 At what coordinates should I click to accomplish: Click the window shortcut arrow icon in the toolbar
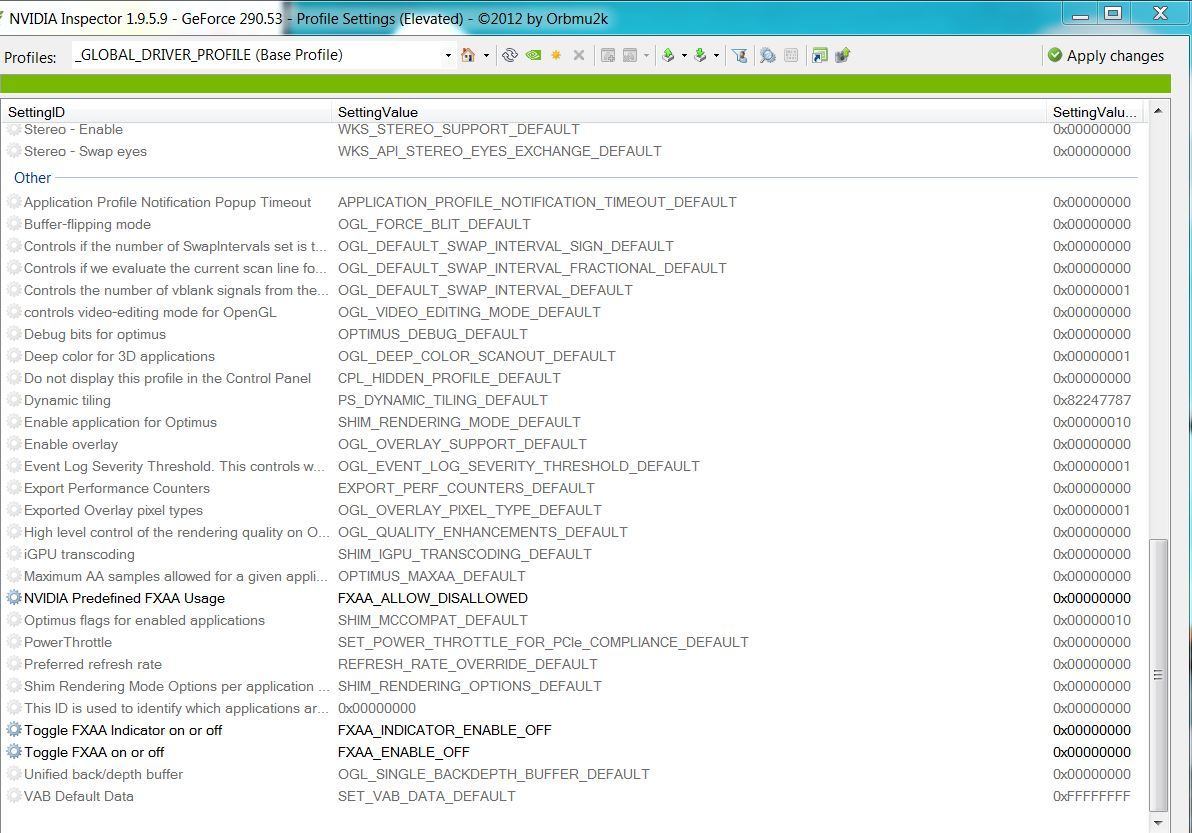click(820, 55)
